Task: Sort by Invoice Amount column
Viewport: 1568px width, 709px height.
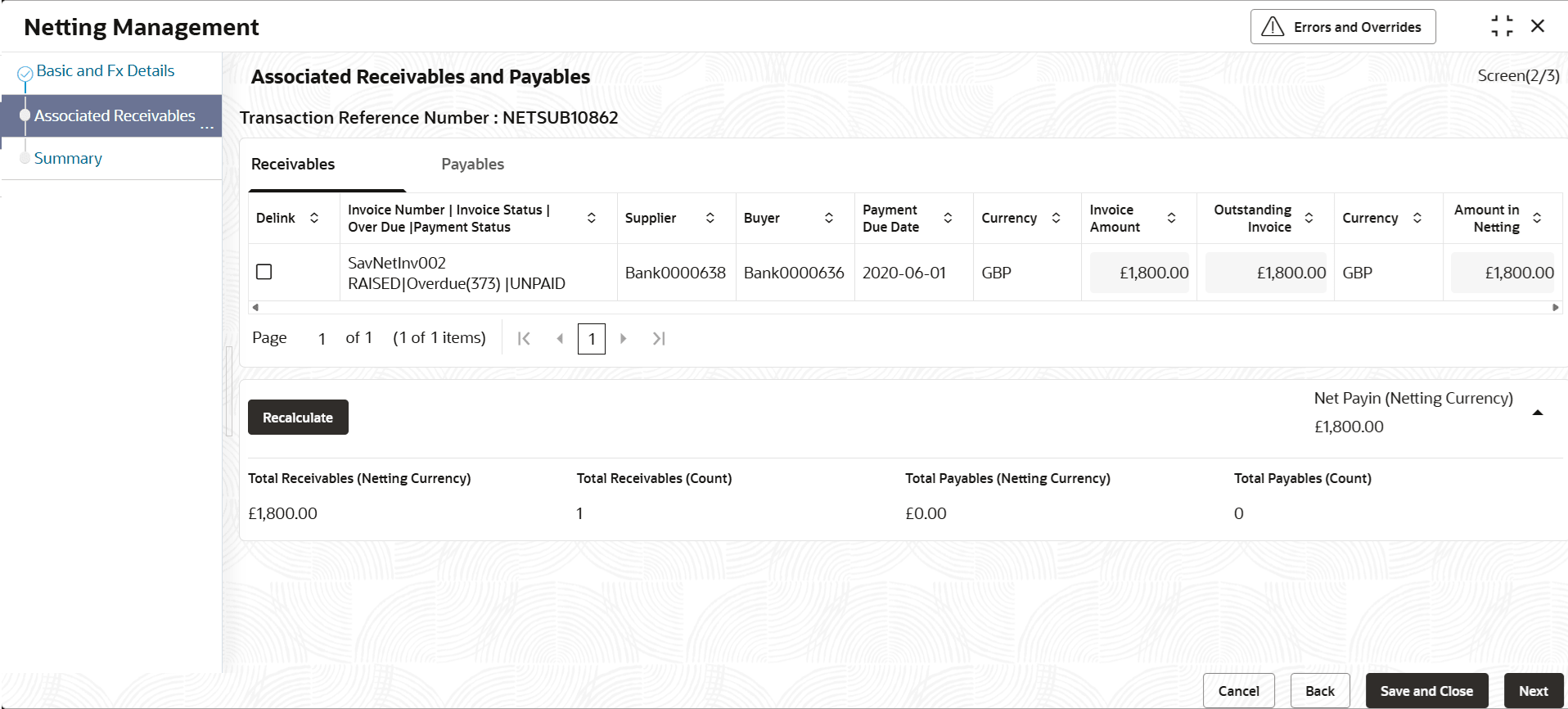Action: point(1172,218)
